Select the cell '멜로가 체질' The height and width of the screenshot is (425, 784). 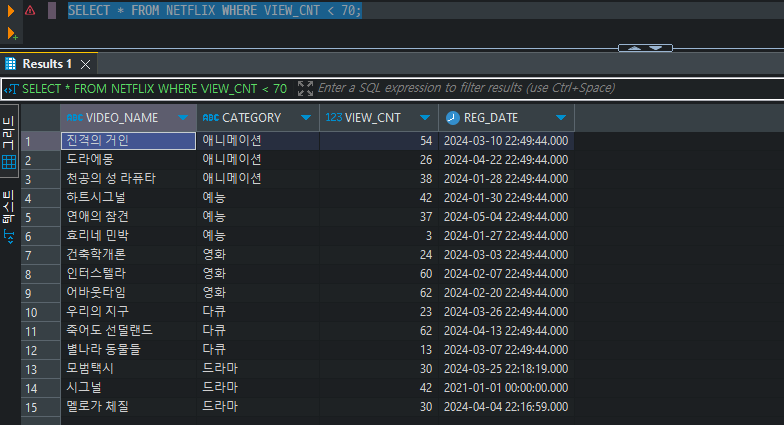click(128, 407)
